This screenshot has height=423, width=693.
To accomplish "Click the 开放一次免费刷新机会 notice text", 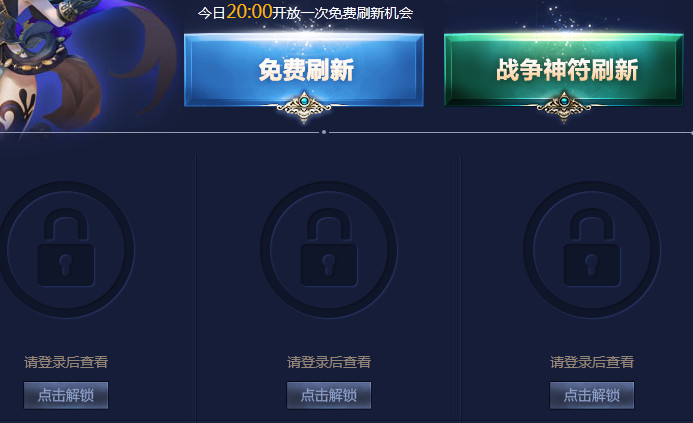I will [x=343, y=13].
